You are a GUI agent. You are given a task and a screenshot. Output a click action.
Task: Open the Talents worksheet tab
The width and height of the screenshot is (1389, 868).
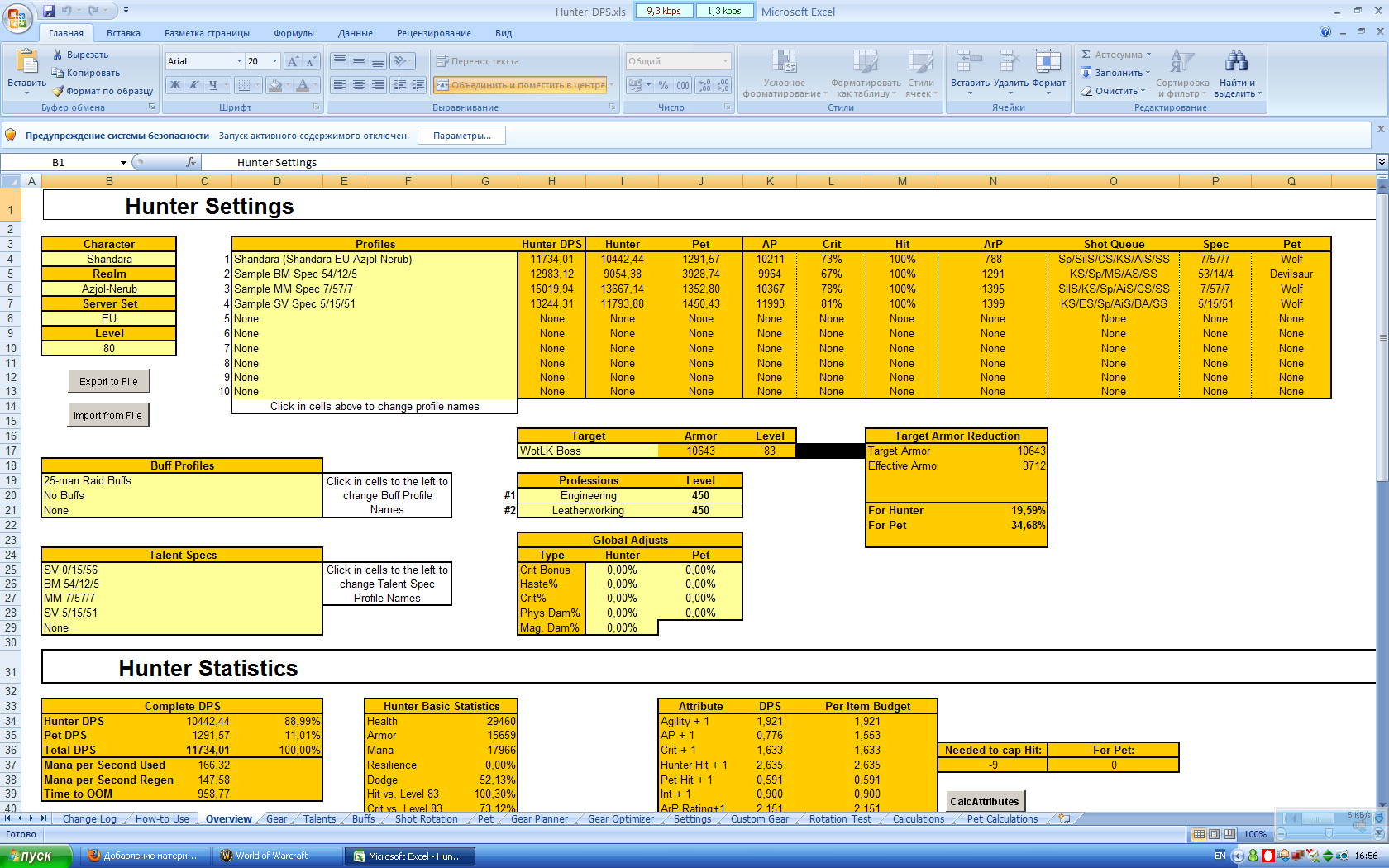click(319, 819)
